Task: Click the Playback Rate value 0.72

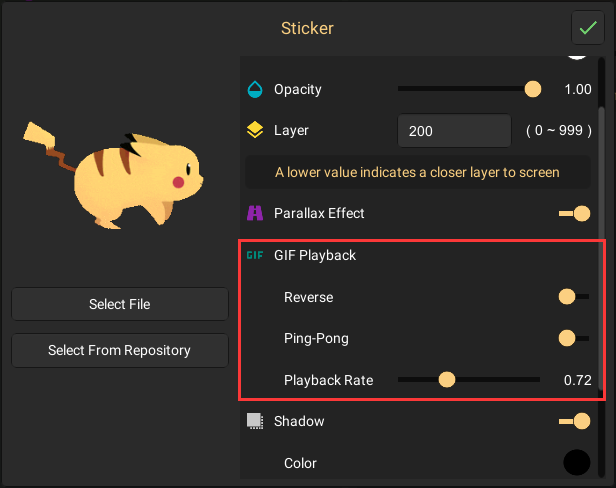Action: tap(577, 380)
